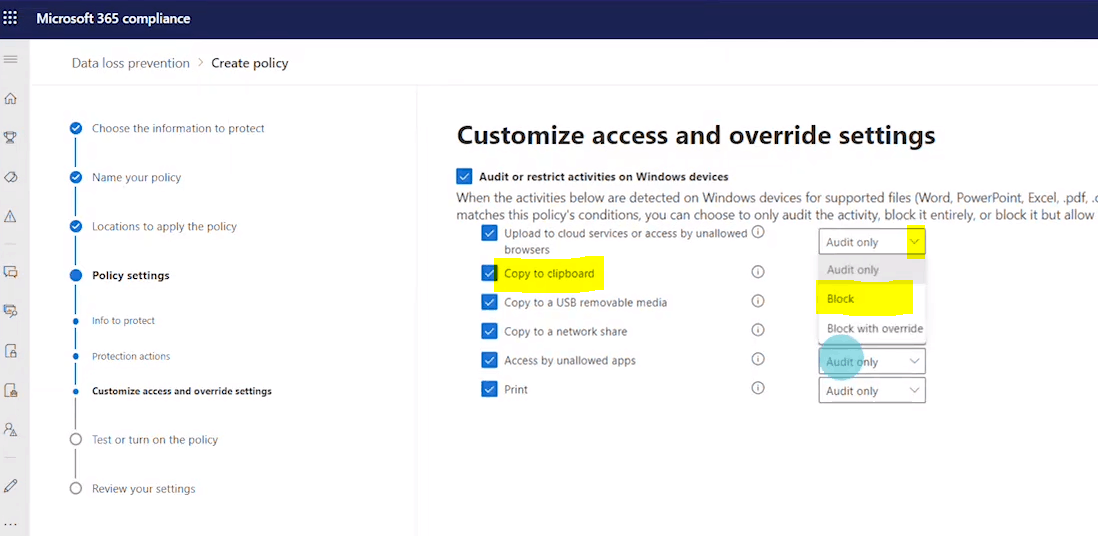Screen dimensions: 1098x536
Task: Click the Microsoft 365 compliance header title
Action: click(x=113, y=18)
